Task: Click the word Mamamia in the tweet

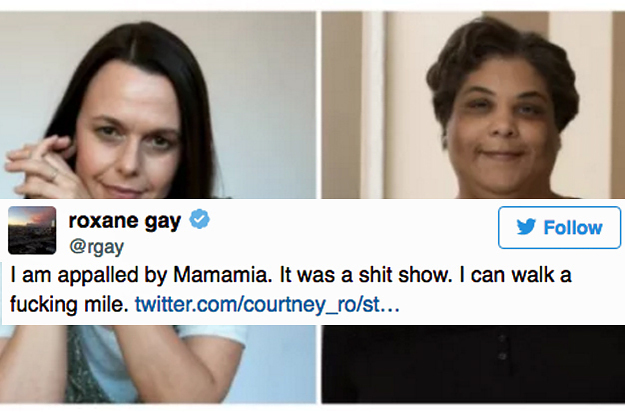Action: pyautogui.click(x=222, y=275)
